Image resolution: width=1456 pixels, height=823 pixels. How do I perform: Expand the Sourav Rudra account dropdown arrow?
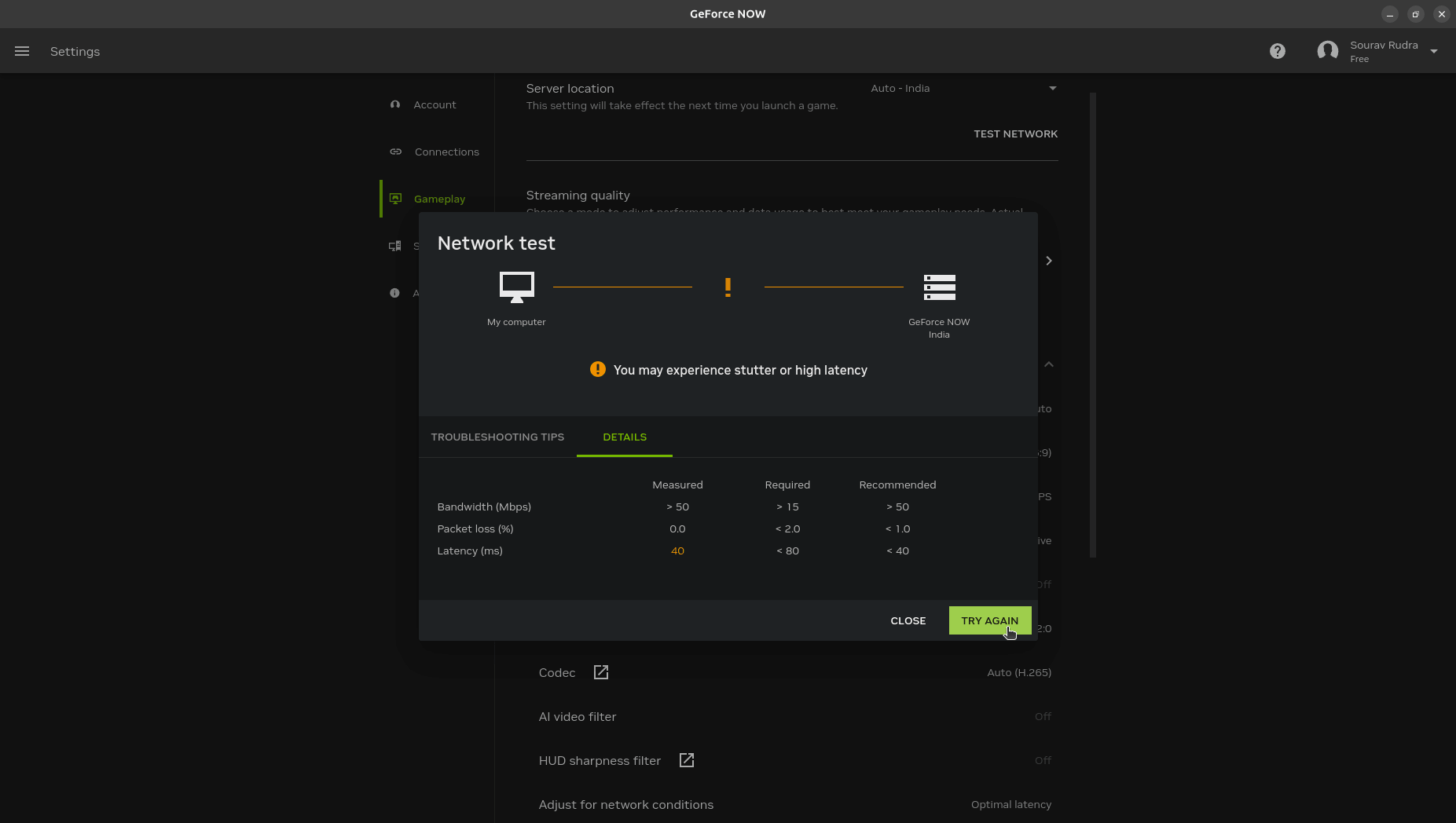pyautogui.click(x=1434, y=51)
